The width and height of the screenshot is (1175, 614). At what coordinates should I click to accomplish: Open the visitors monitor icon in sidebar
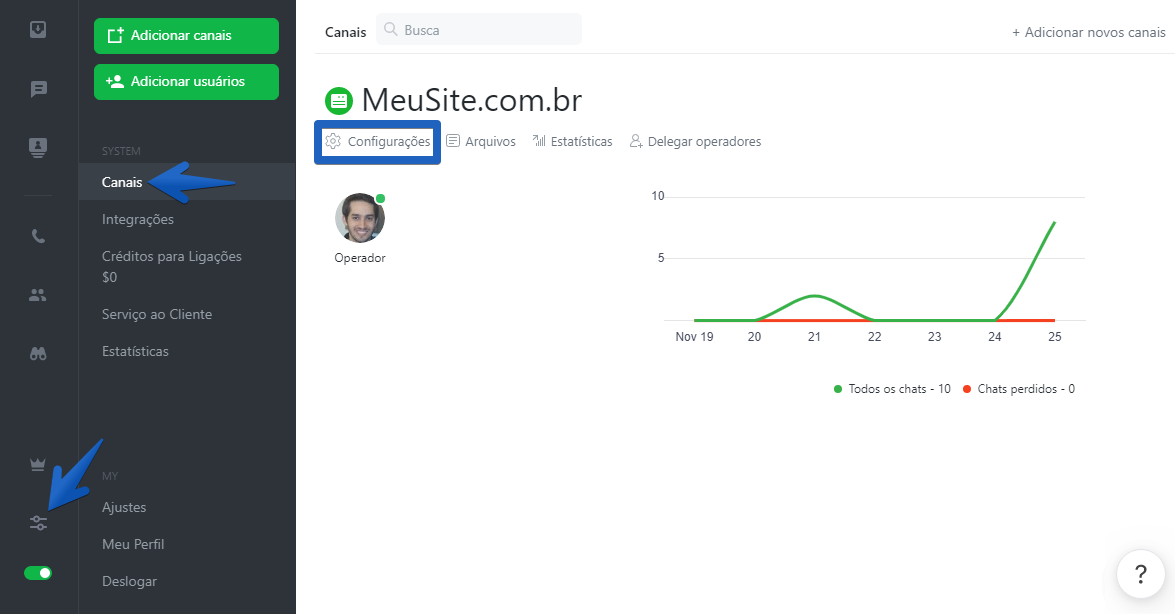pos(38,147)
